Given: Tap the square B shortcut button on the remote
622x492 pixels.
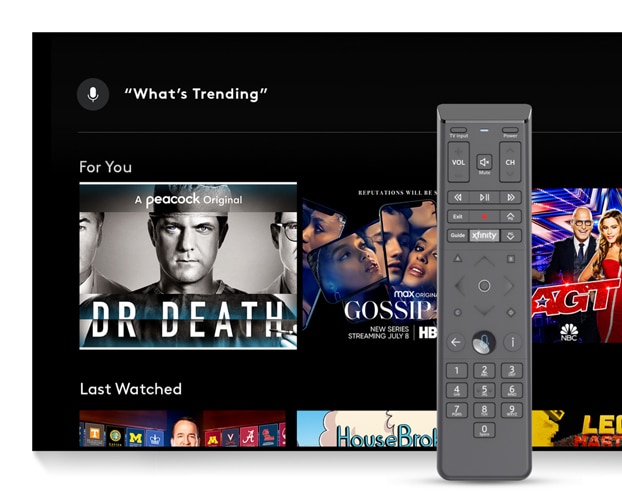Looking at the screenshot, I should (511, 259).
